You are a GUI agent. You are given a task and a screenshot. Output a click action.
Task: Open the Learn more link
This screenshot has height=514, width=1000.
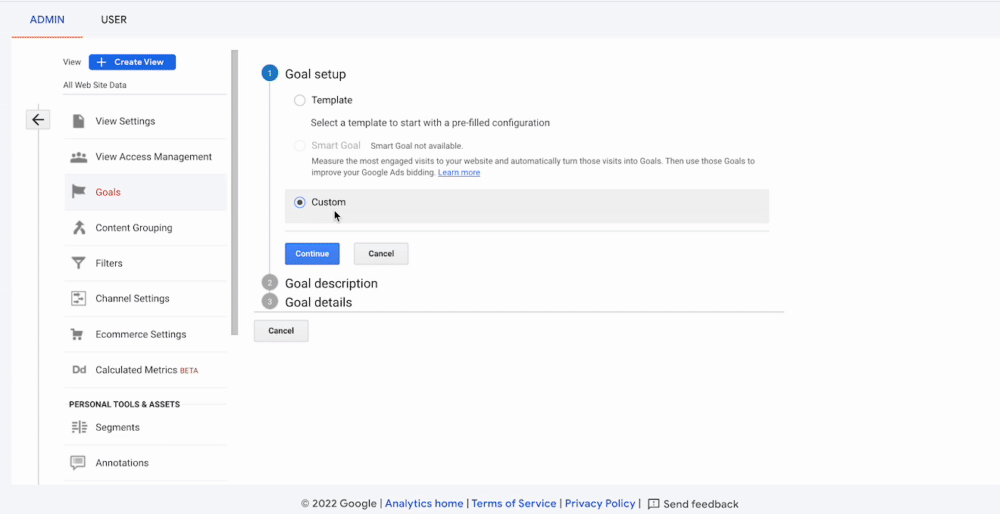point(459,173)
